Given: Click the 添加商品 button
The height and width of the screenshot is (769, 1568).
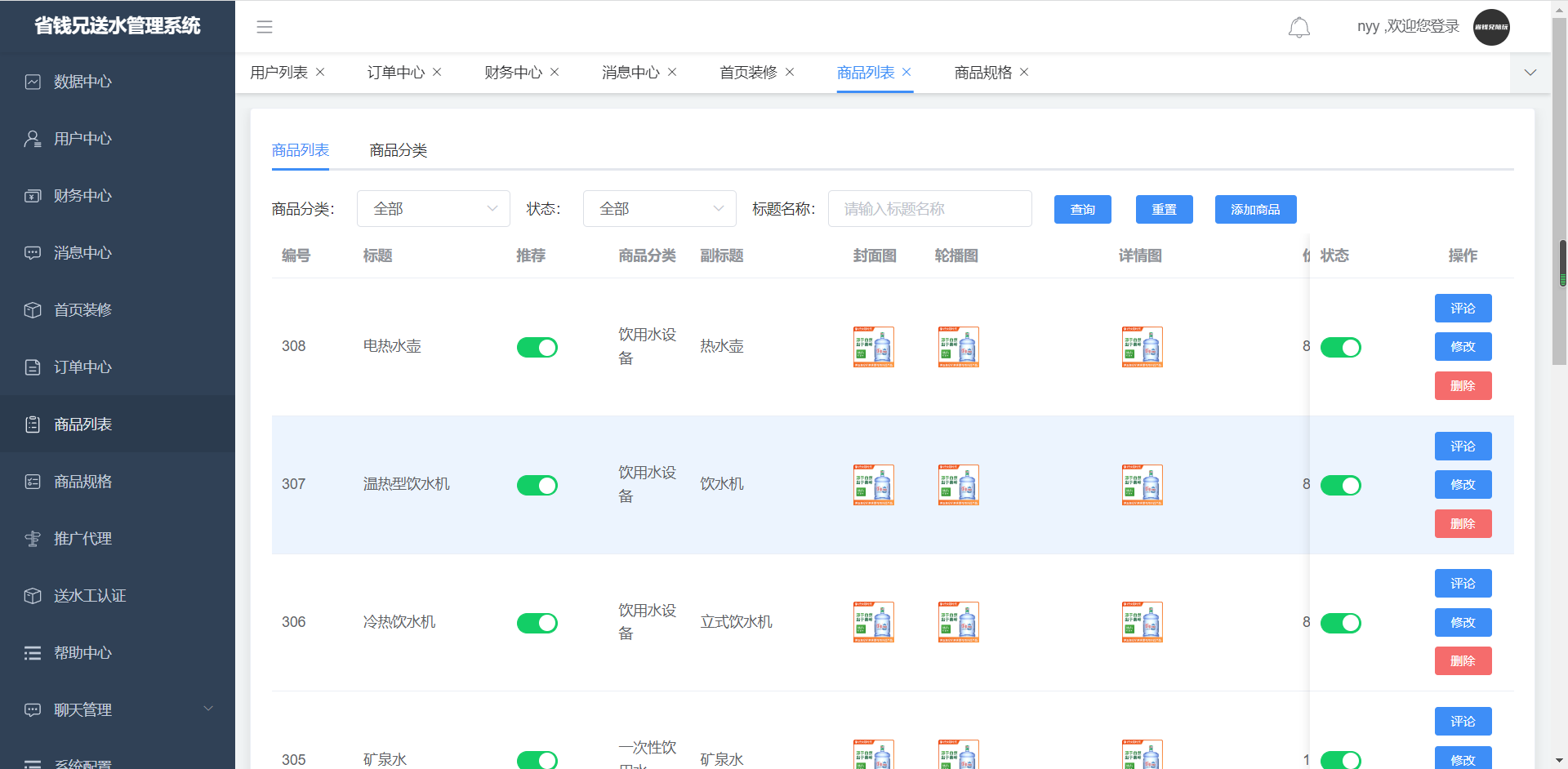Looking at the screenshot, I should [1255, 210].
